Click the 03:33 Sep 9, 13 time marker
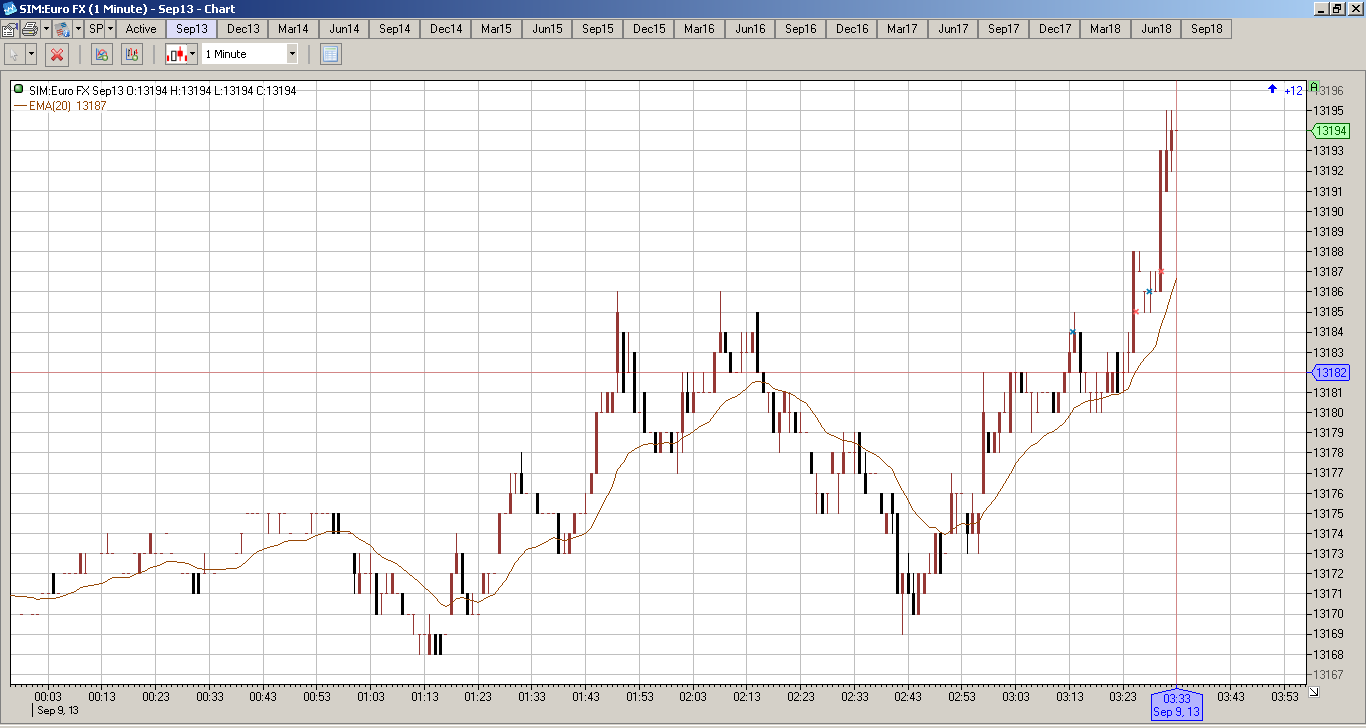The image size is (1366, 728). point(1176,705)
